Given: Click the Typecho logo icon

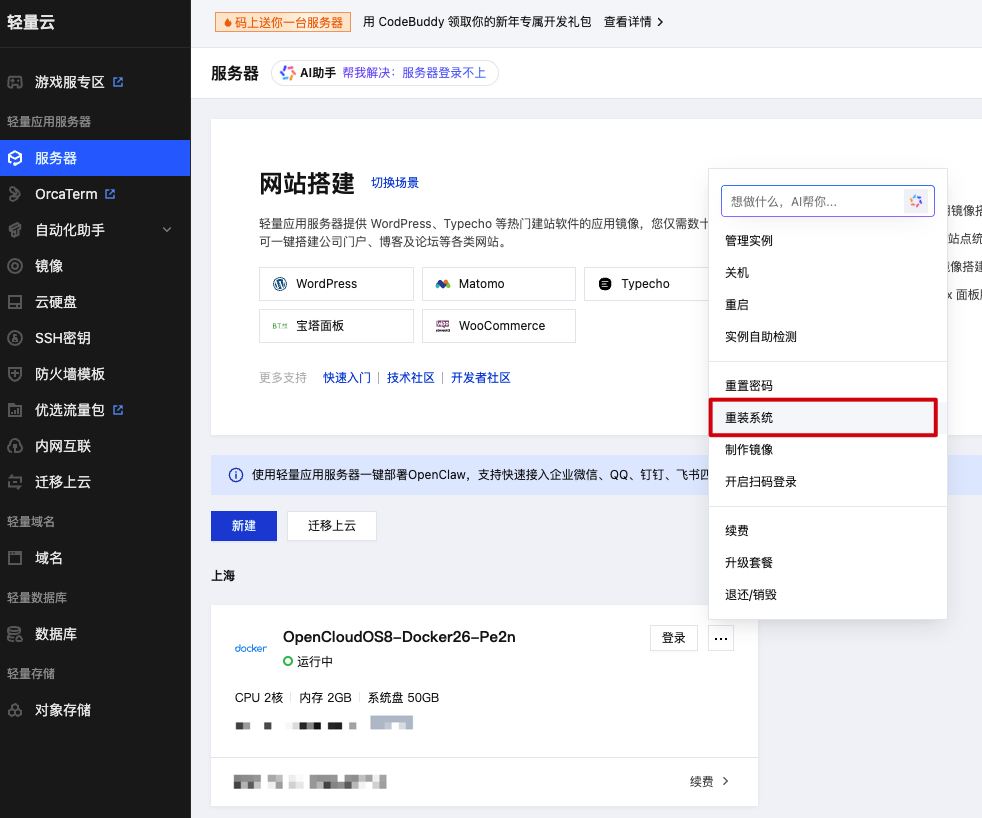Looking at the screenshot, I should (x=605, y=284).
